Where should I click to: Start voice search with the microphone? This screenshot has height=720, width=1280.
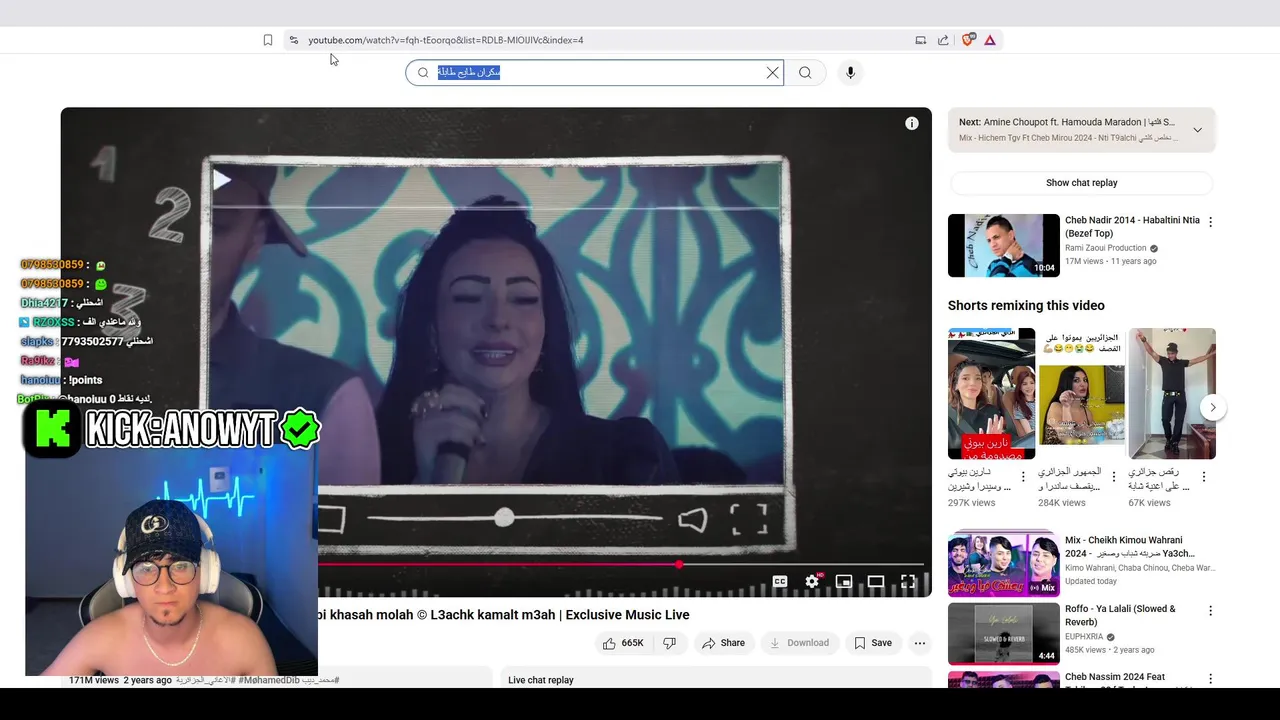[850, 72]
